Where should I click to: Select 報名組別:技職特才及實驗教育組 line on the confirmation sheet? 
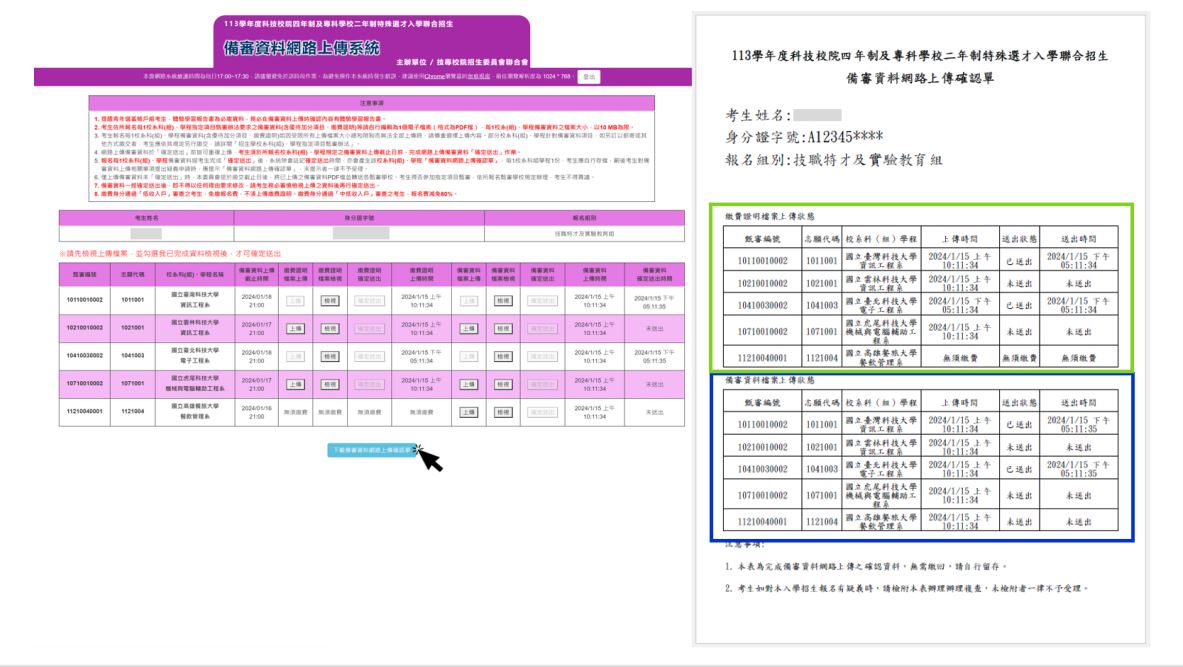coord(833,160)
